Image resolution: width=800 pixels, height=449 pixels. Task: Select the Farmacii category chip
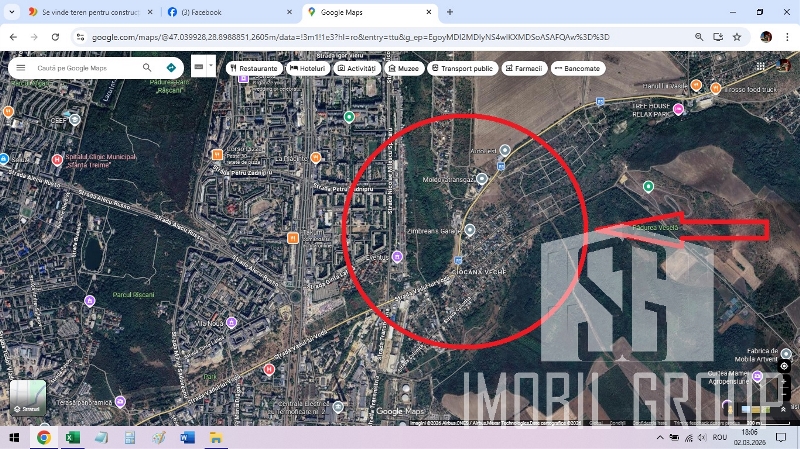(524, 69)
